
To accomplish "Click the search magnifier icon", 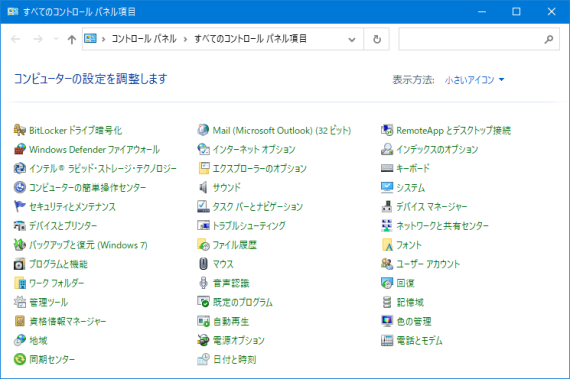I will 549,39.
